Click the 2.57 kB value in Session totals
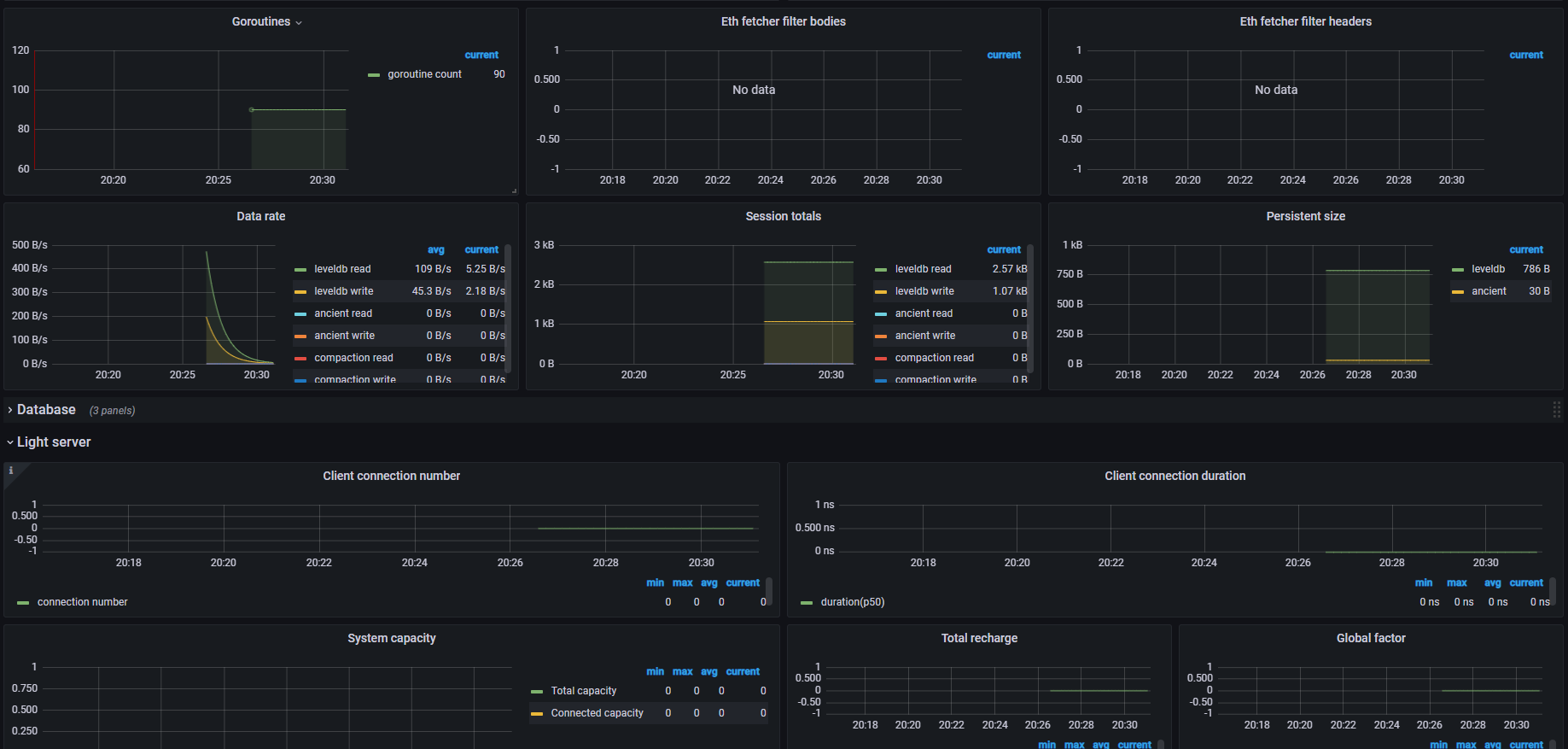The height and width of the screenshot is (749, 1568). [1010, 269]
